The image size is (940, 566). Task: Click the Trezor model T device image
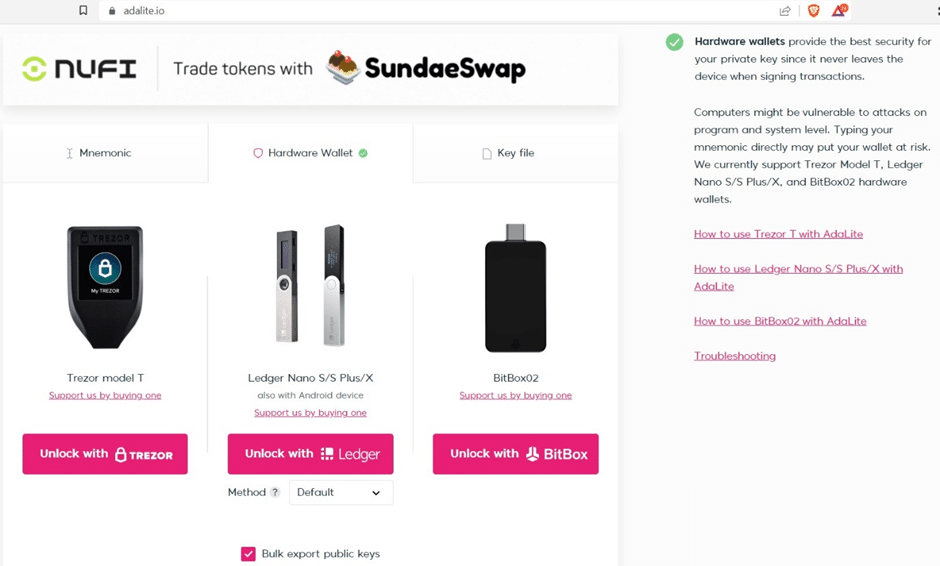pos(105,287)
